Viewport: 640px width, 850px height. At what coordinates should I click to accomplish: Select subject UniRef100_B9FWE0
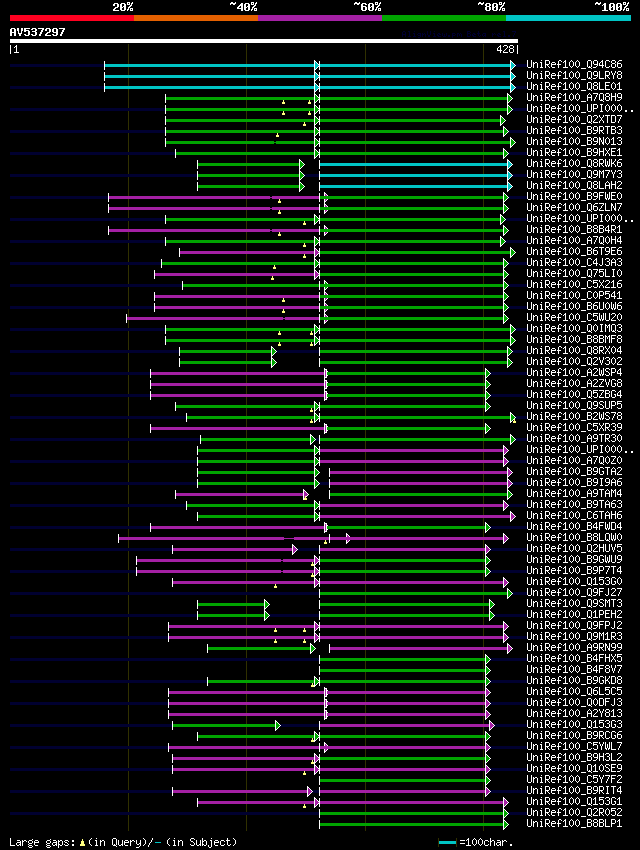(x=574, y=196)
